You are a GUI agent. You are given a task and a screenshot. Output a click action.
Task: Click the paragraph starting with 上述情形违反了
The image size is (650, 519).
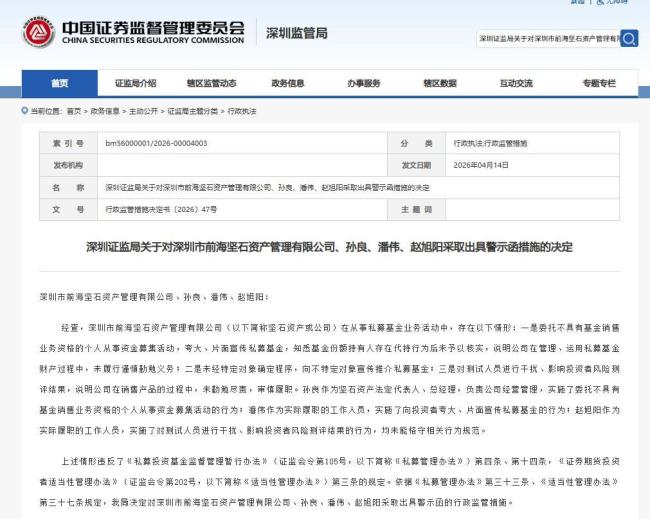coord(330,482)
